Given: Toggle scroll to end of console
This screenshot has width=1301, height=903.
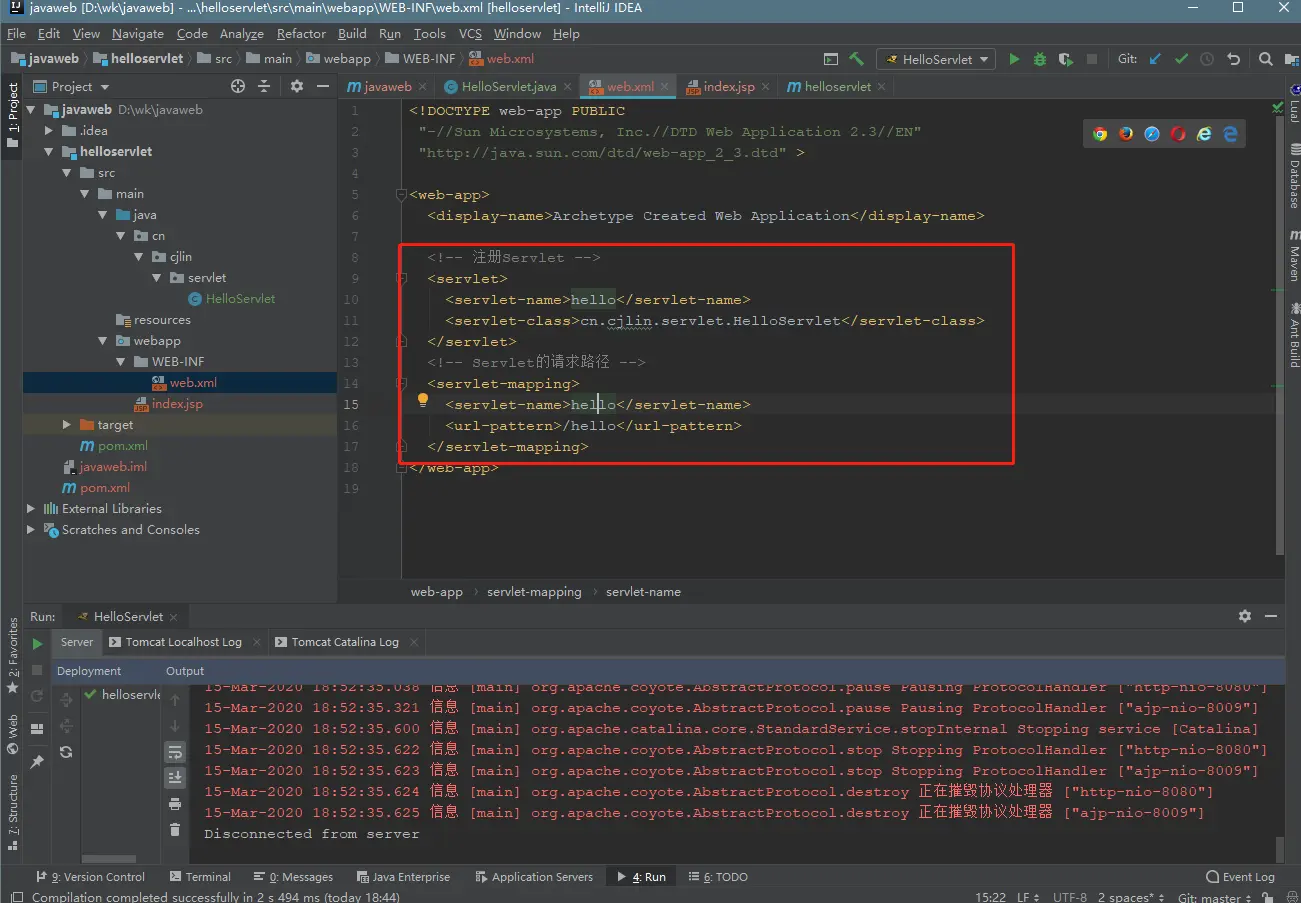Looking at the screenshot, I should click(175, 777).
